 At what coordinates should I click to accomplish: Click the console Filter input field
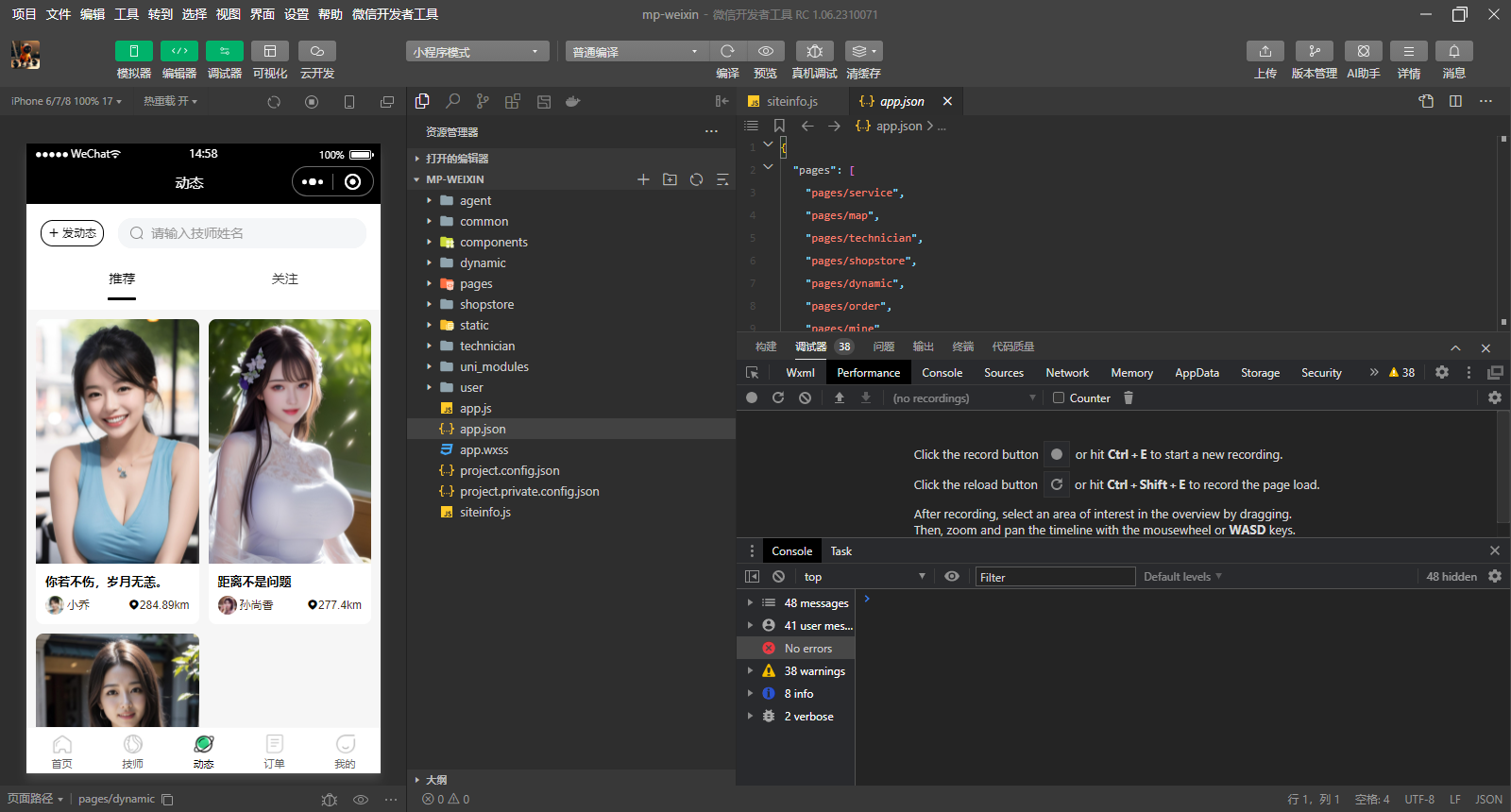coord(1054,577)
